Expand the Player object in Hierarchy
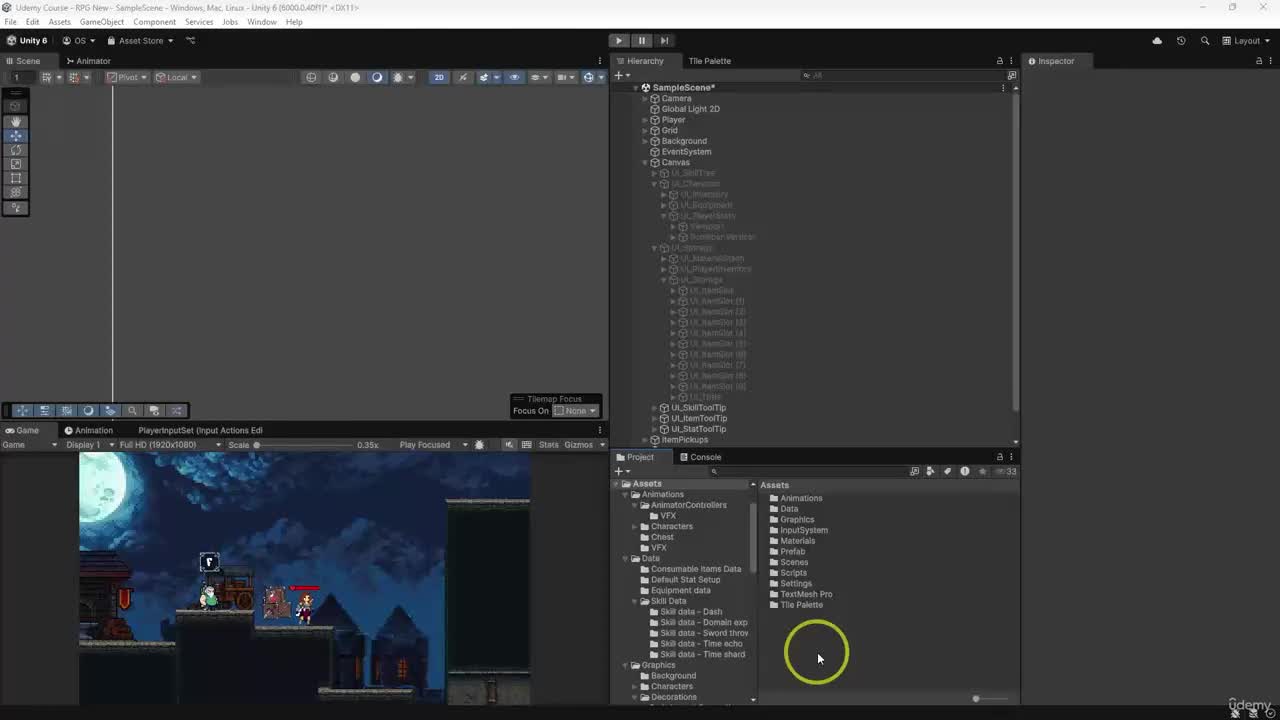This screenshot has width=1280, height=720. [x=645, y=120]
